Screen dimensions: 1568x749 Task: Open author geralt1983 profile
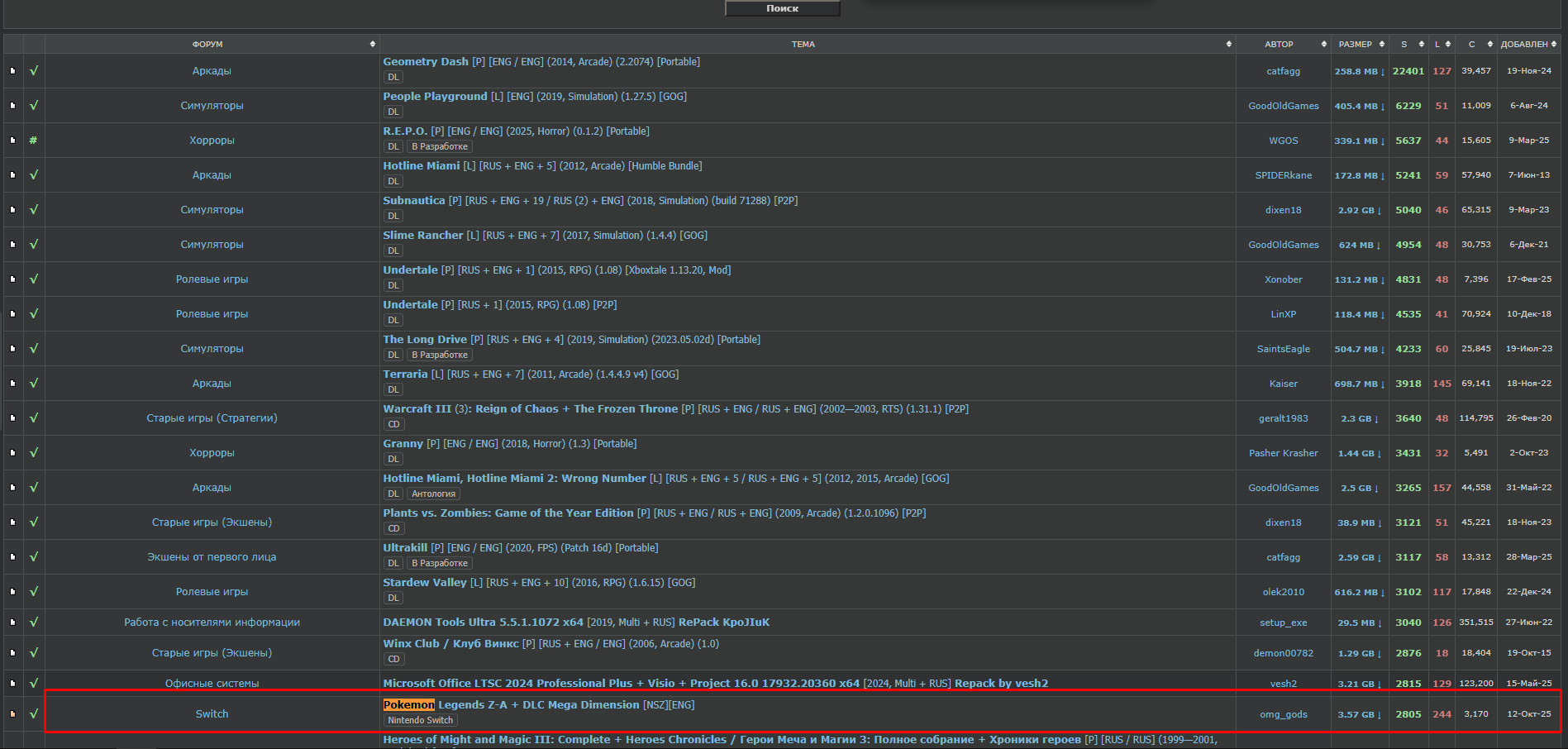click(x=1283, y=418)
